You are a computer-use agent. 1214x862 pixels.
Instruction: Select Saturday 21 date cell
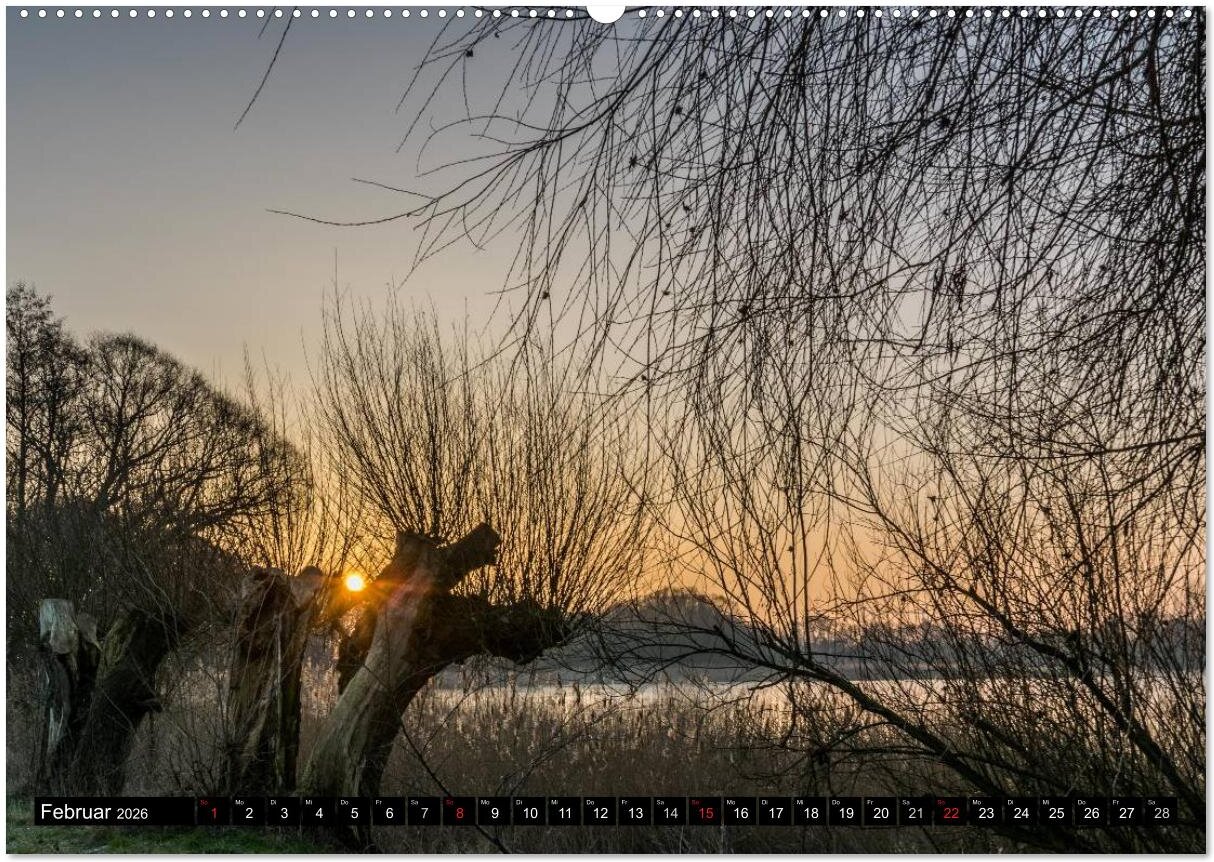pos(916,812)
